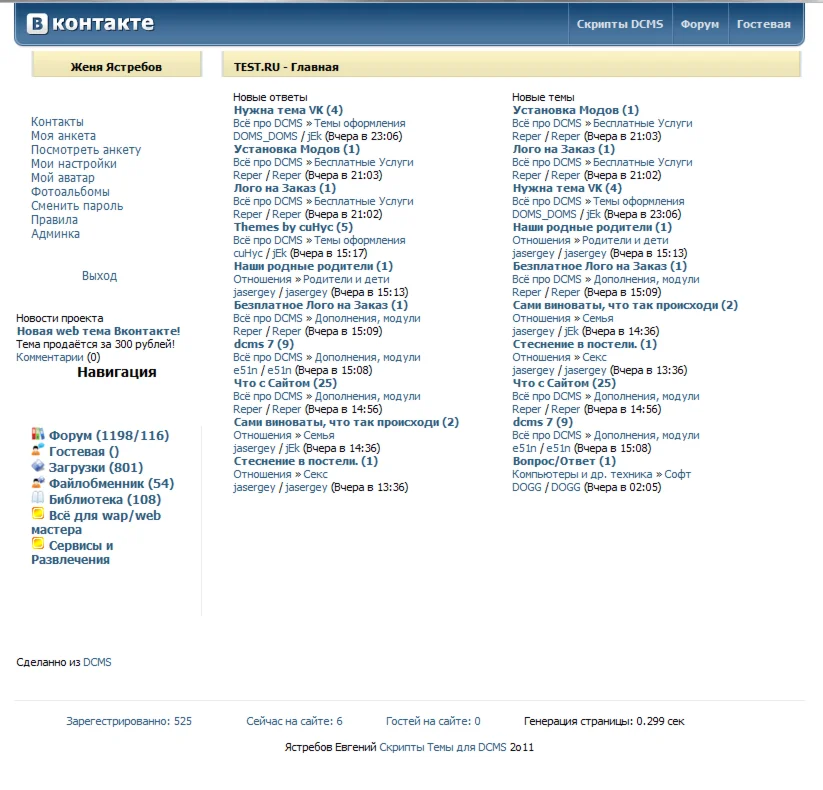Click the Всё для wap/web мастера icon
The image size is (823, 790).
[38, 513]
